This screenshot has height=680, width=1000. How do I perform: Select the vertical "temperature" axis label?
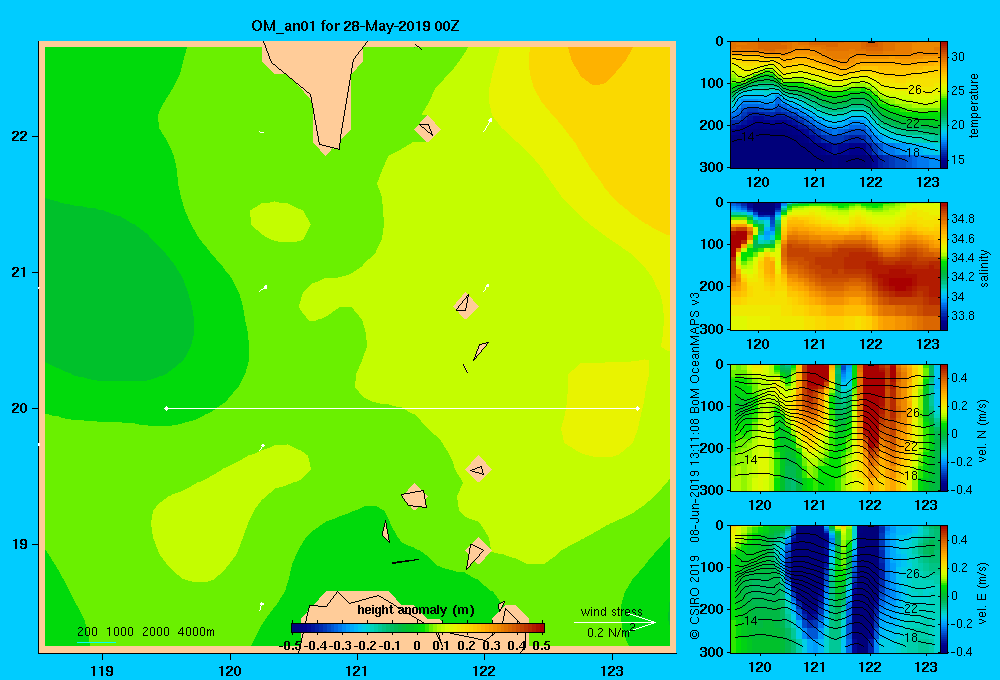click(x=974, y=105)
